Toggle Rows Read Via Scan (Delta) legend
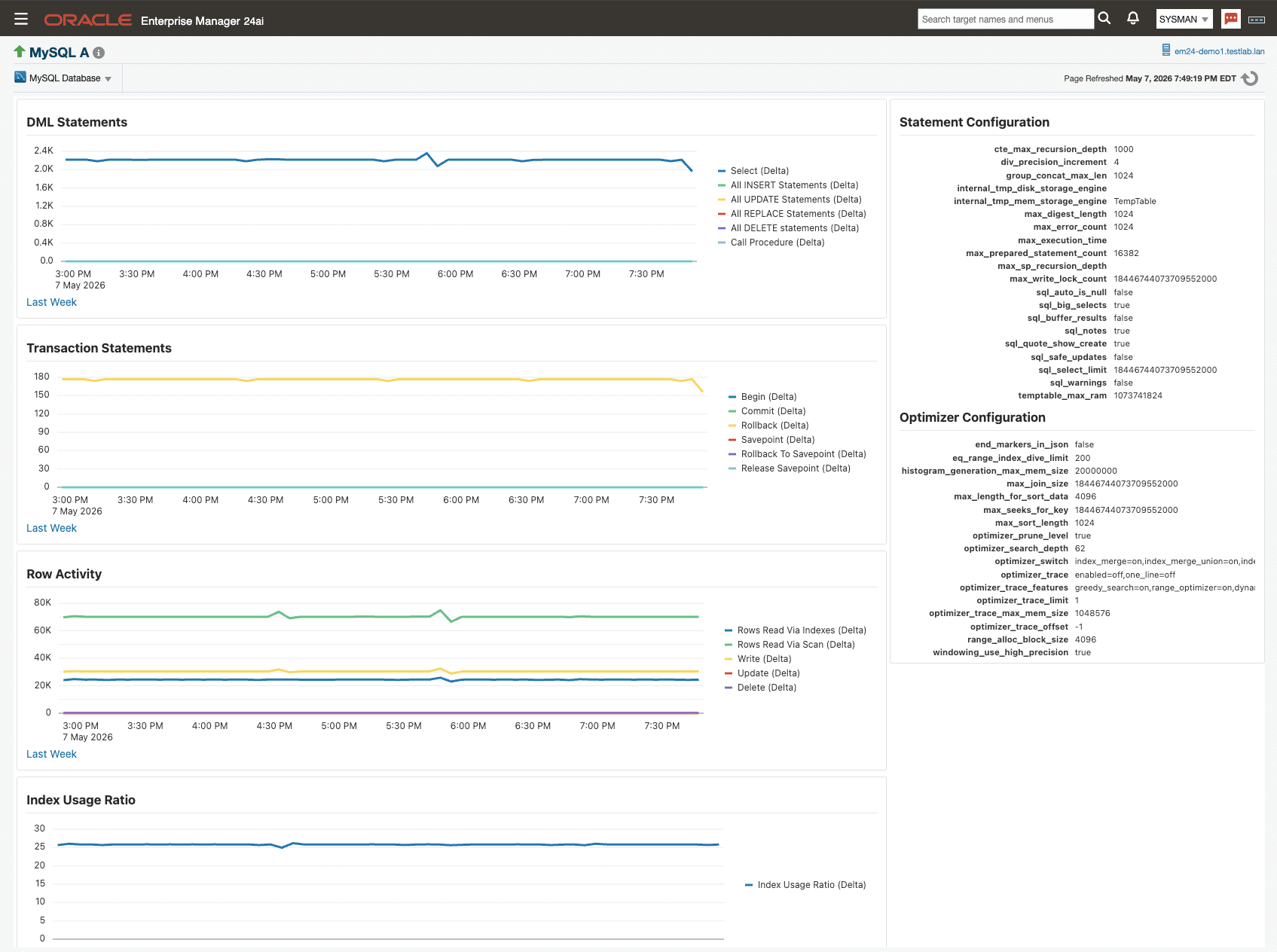The width and height of the screenshot is (1277, 952). coord(790,645)
